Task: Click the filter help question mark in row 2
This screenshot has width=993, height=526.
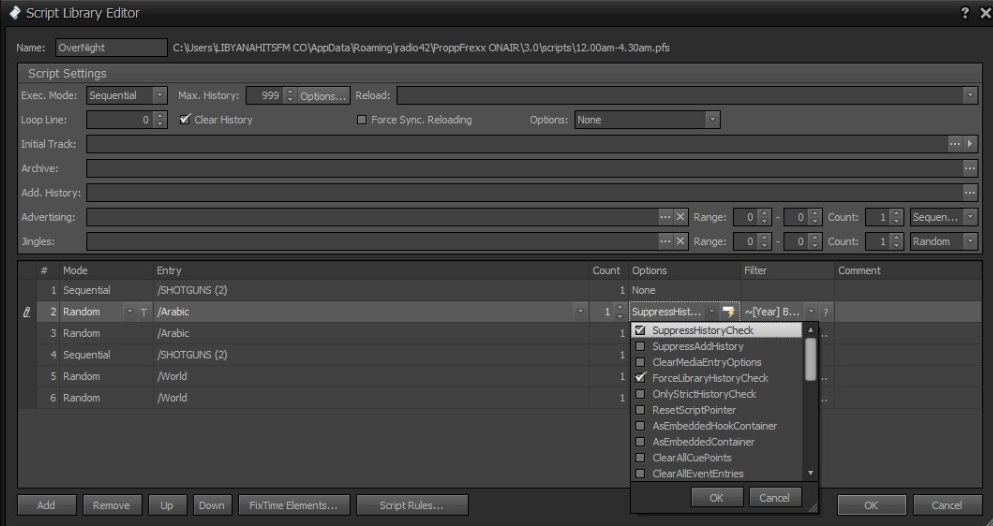Action: pos(825,312)
